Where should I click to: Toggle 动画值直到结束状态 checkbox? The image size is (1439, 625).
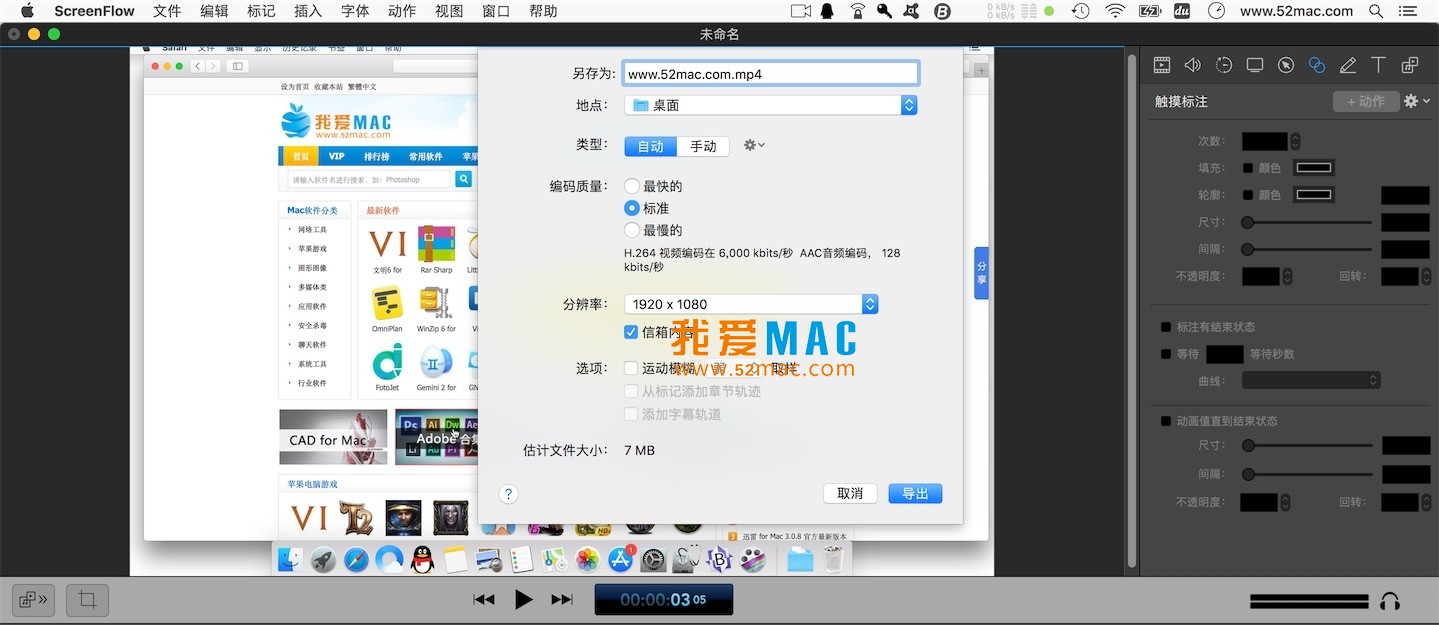click(x=1166, y=421)
